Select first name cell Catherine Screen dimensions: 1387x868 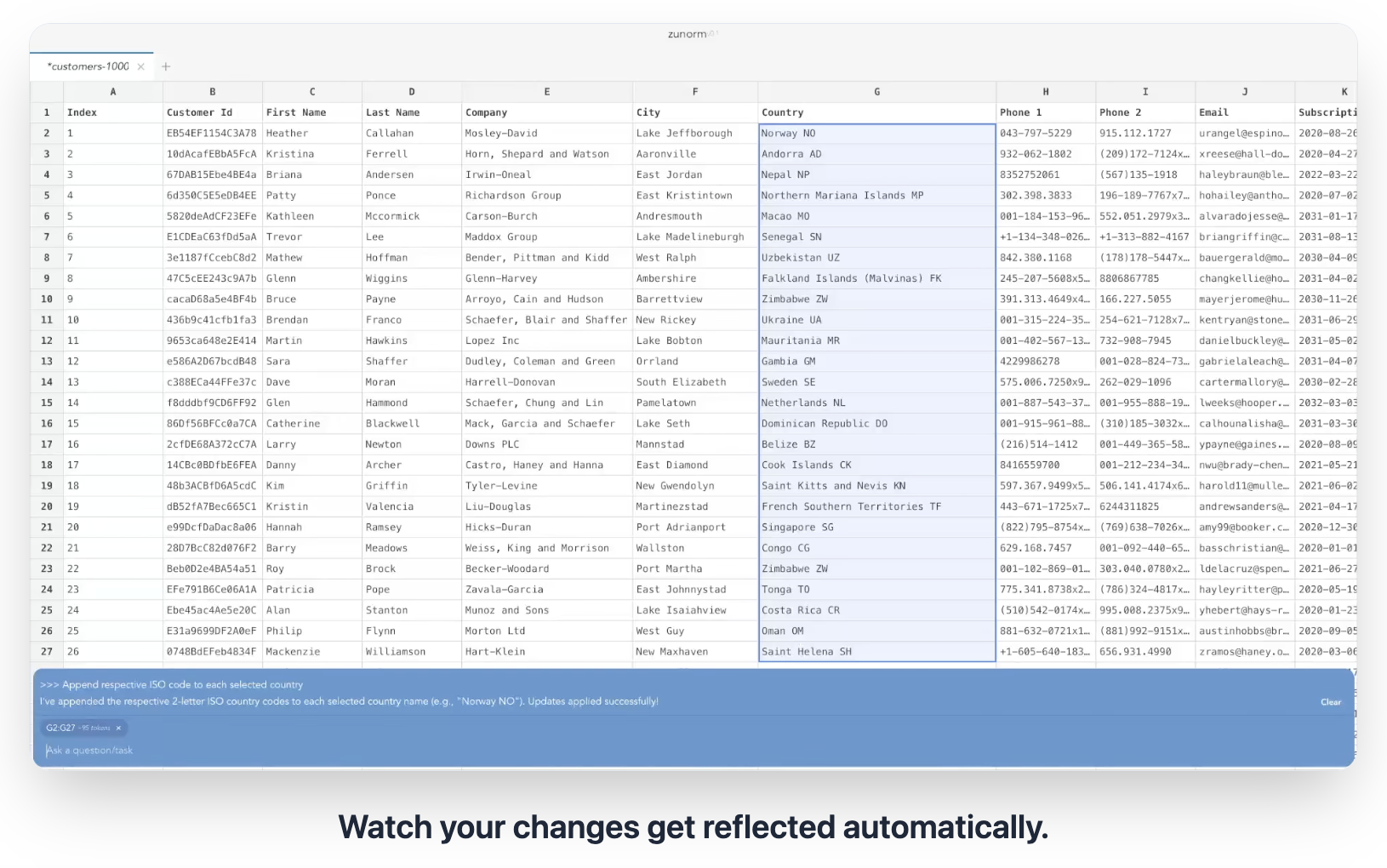pyautogui.click(x=312, y=424)
